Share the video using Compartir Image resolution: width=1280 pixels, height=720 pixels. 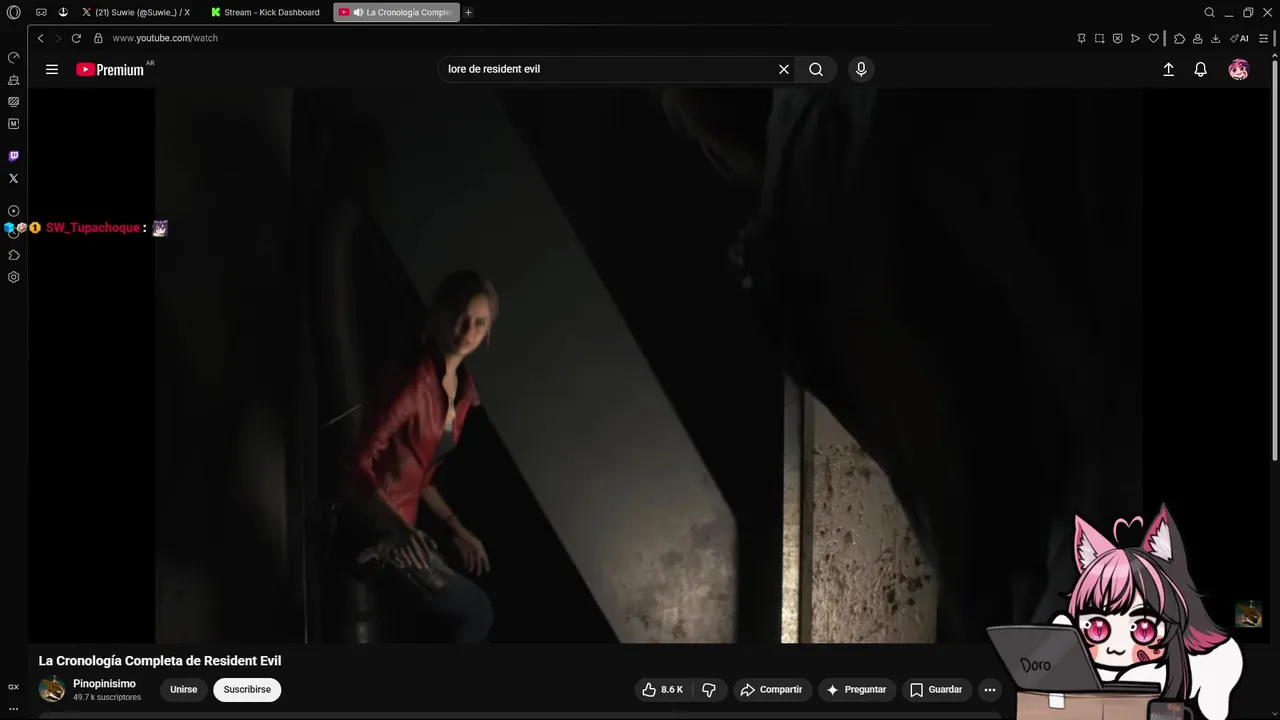coord(771,689)
